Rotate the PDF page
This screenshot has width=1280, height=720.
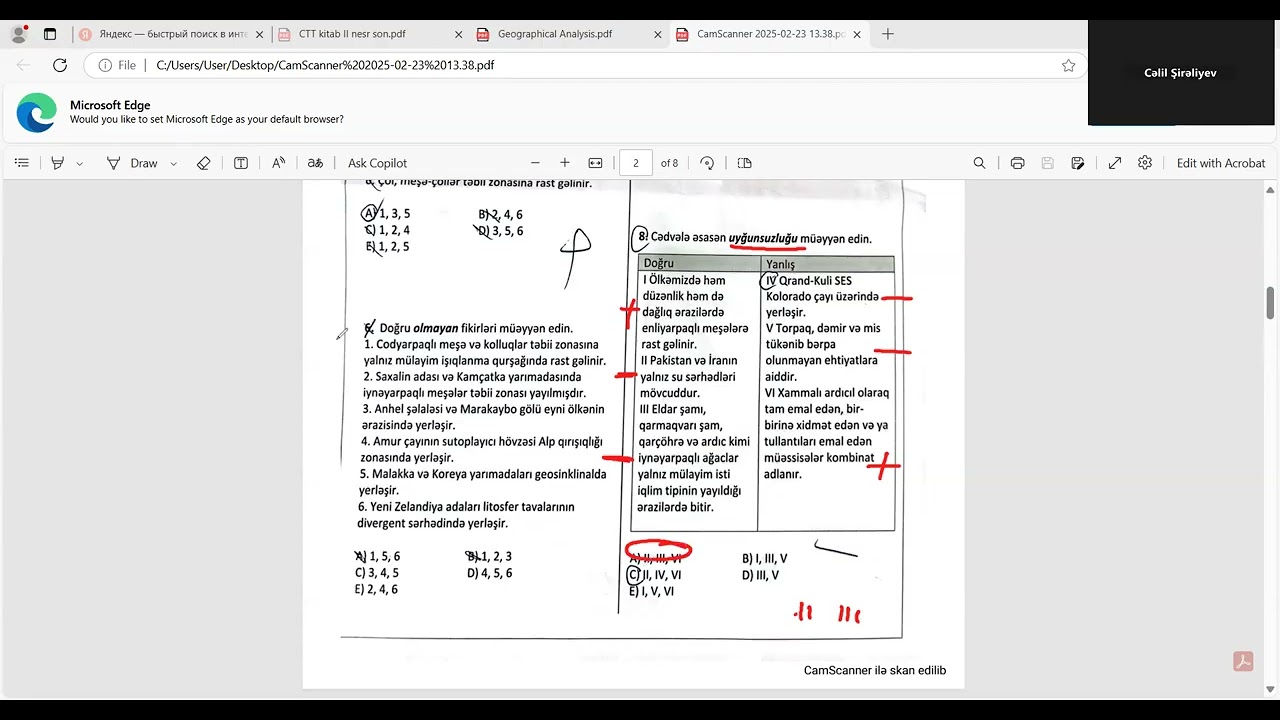click(707, 163)
